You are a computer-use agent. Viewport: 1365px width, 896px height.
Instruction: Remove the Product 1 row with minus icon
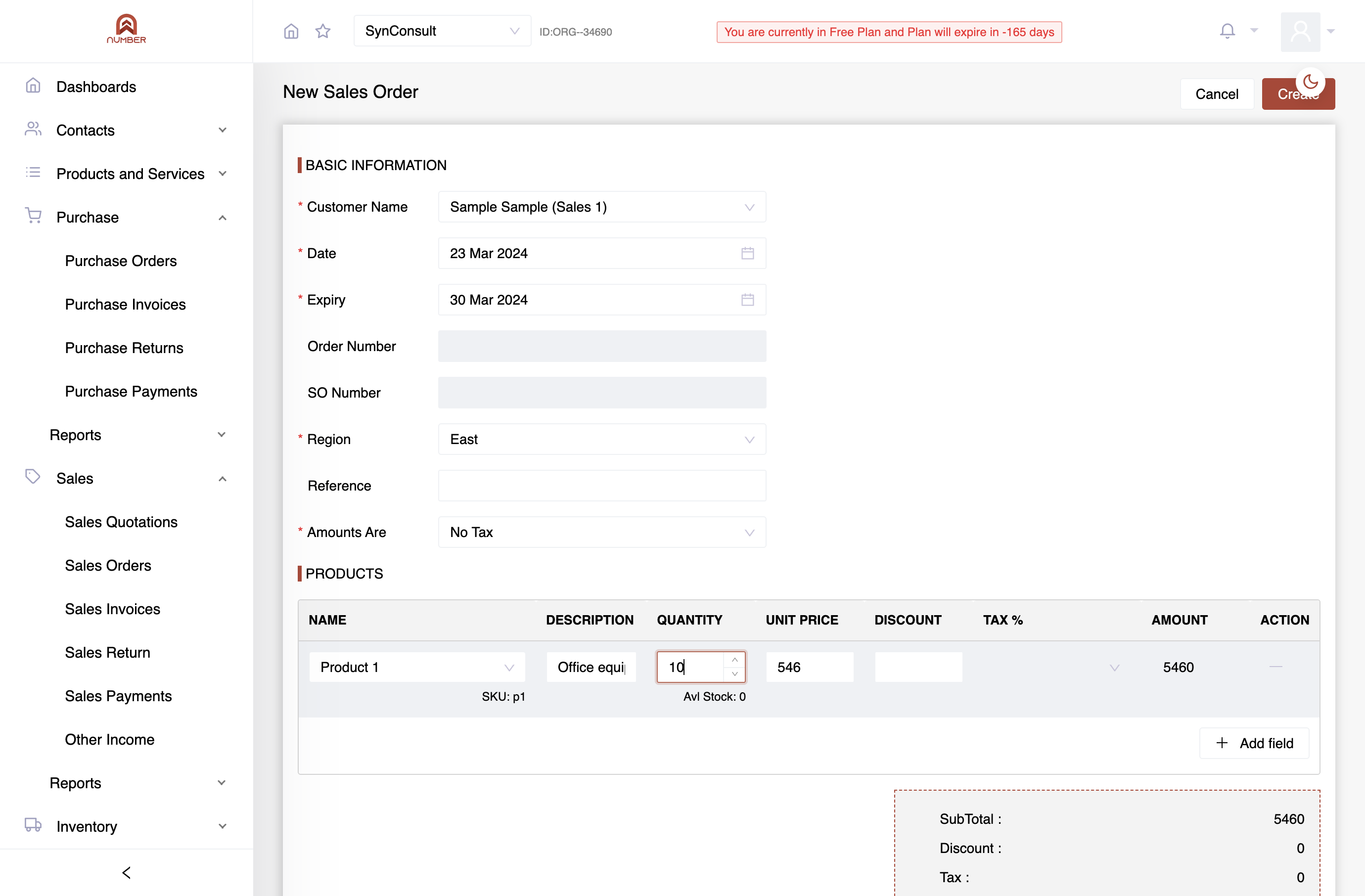pos(1275,667)
